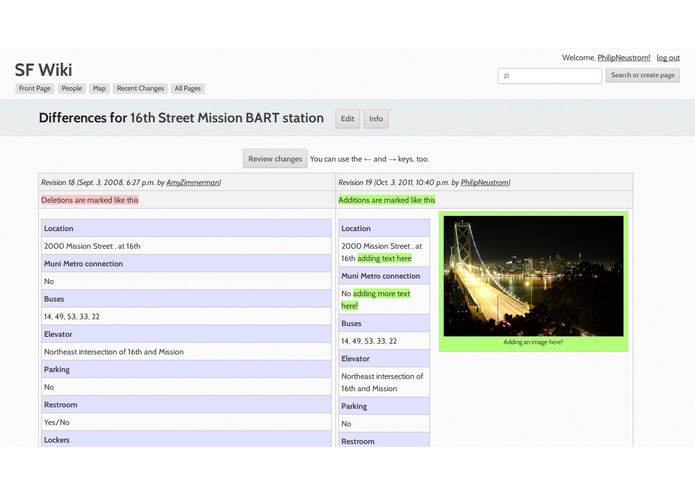Click Muni Metro connection header in Revision 18

186,264
